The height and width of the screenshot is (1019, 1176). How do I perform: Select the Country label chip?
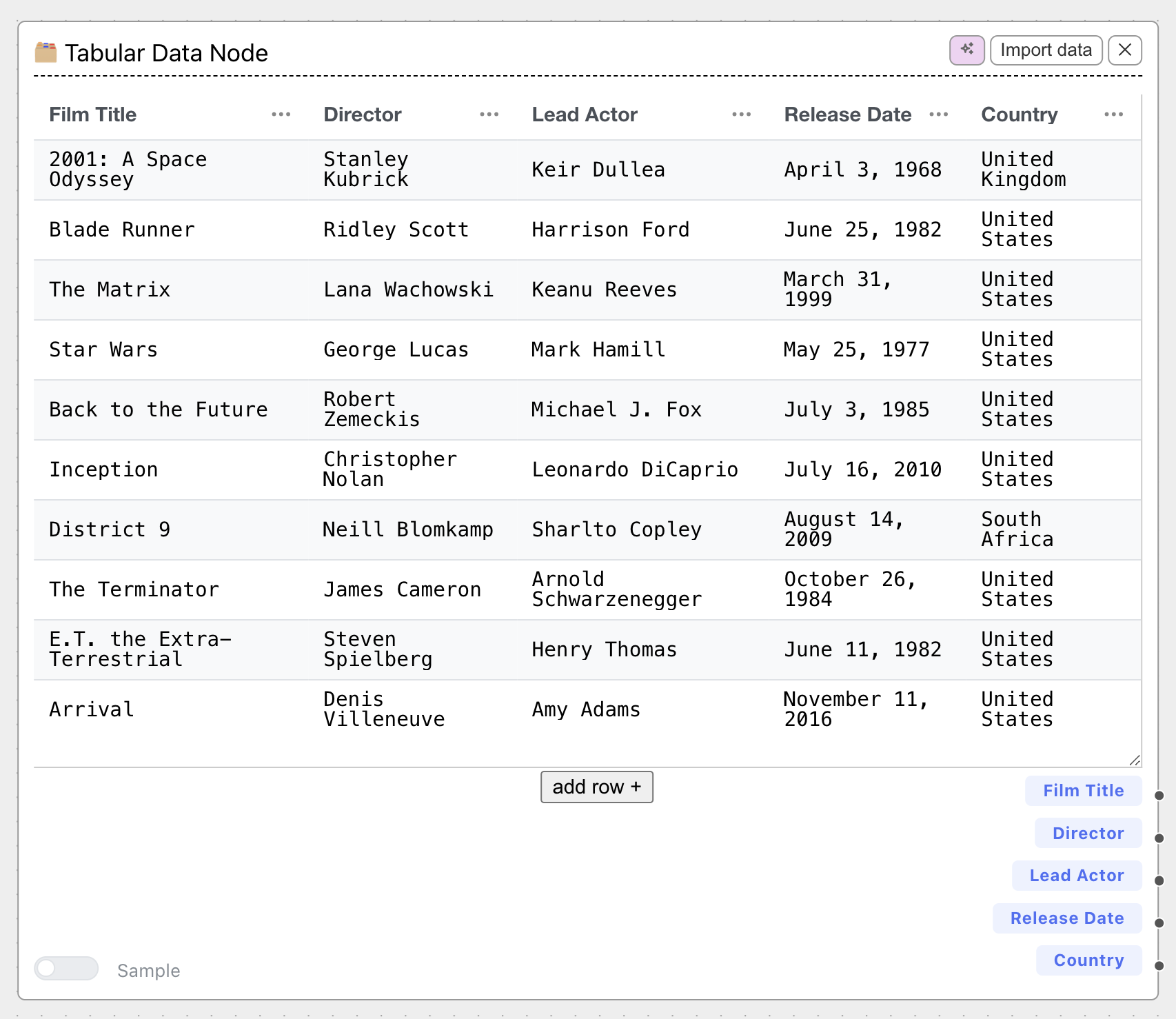point(1088,960)
